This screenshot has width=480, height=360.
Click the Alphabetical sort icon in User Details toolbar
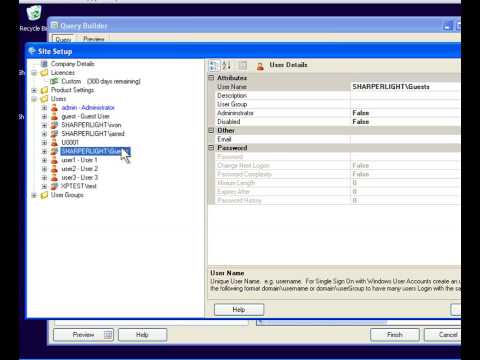[x=227, y=65]
